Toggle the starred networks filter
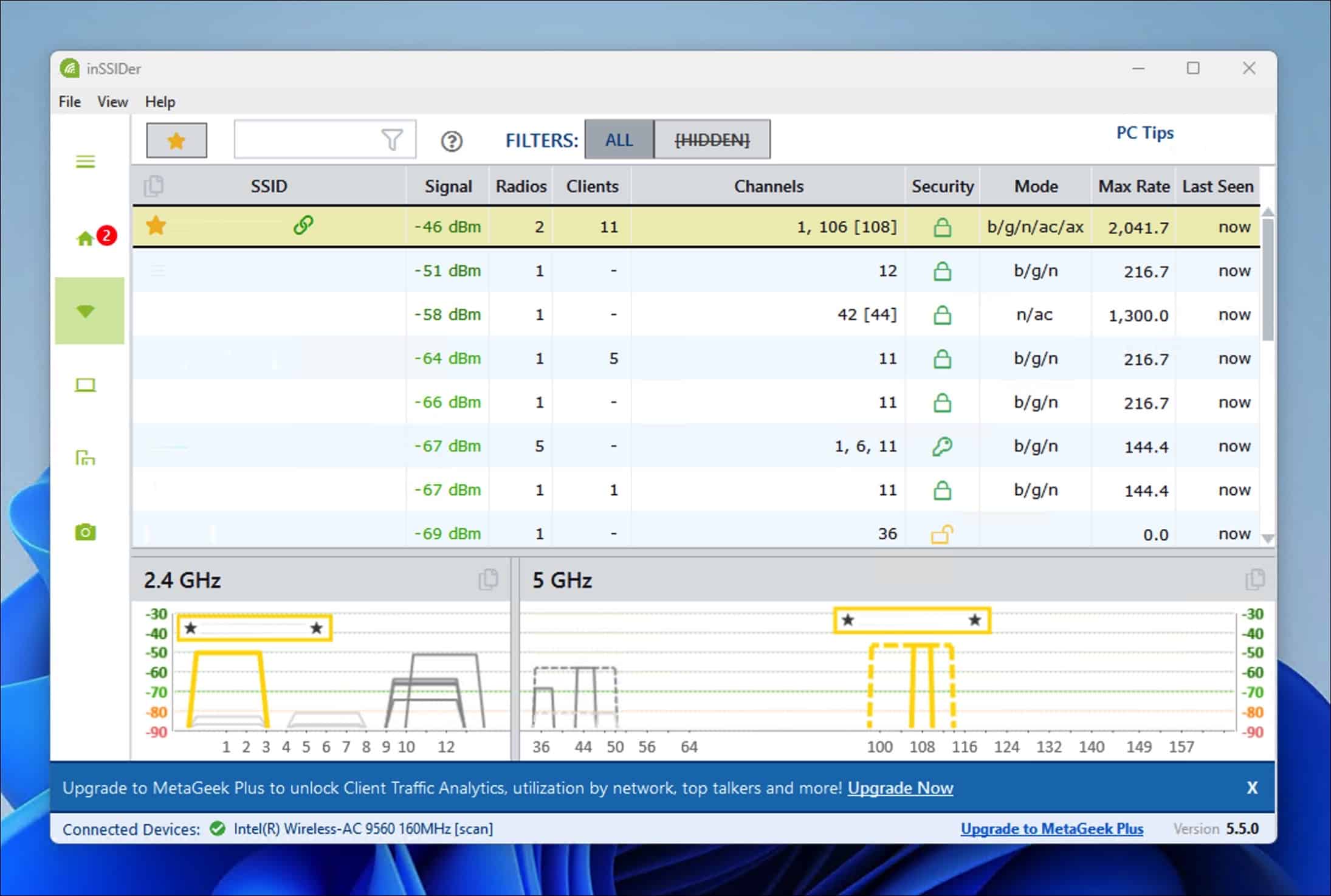This screenshot has width=1331, height=896. tap(176, 140)
